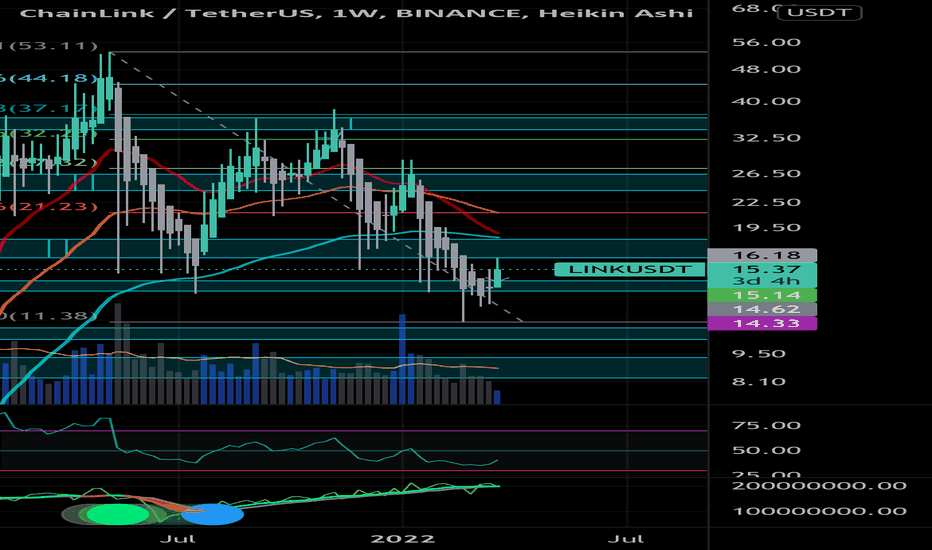Click the blue ellipse marker on OBV
Screen dimensions: 932x550
pyautogui.click(x=212, y=514)
